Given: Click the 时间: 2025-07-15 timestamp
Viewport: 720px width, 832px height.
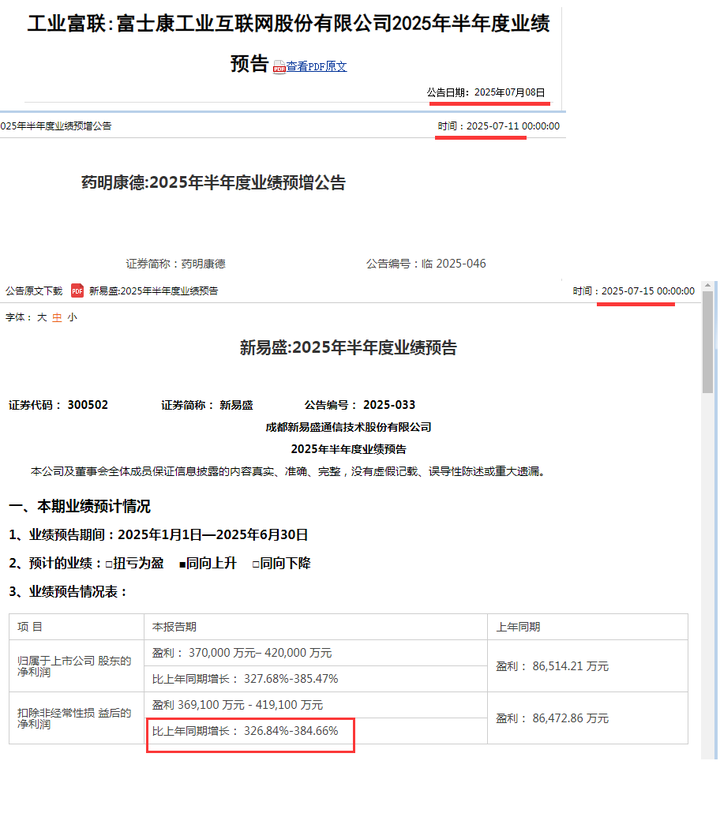Looking at the screenshot, I should tap(634, 291).
